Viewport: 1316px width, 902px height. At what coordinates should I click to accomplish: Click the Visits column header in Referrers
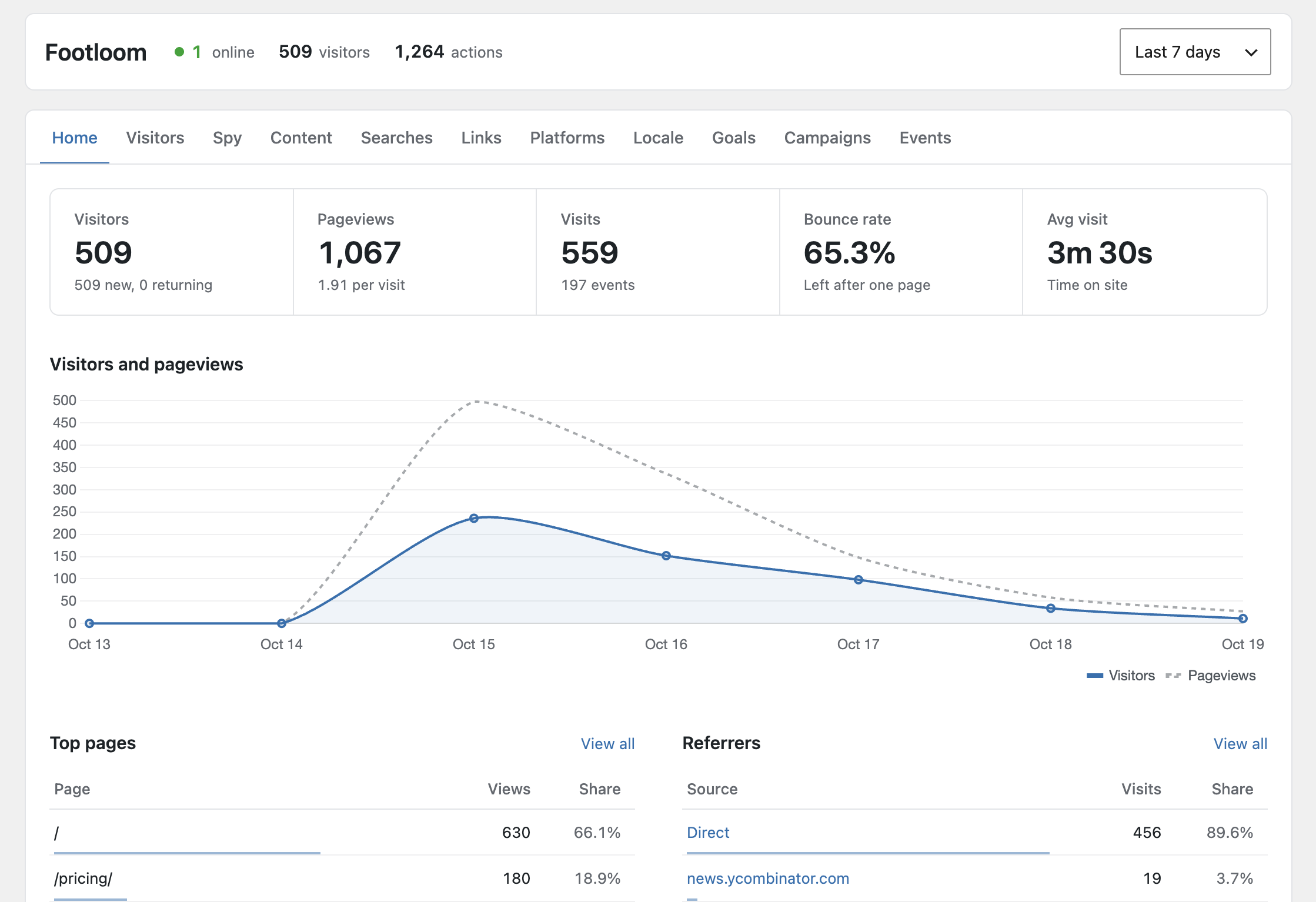[x=1141, y=789]
